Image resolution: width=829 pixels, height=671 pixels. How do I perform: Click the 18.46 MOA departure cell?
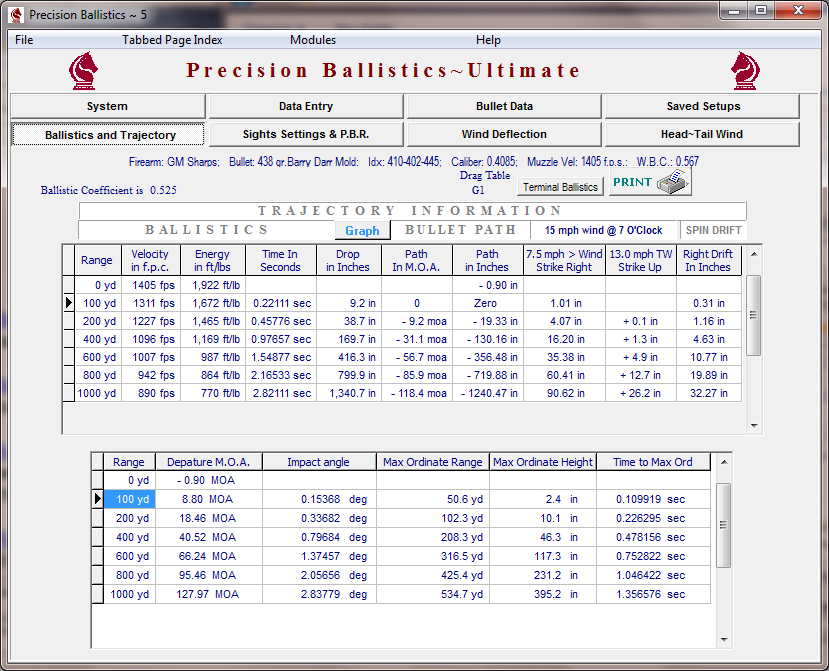208,518
